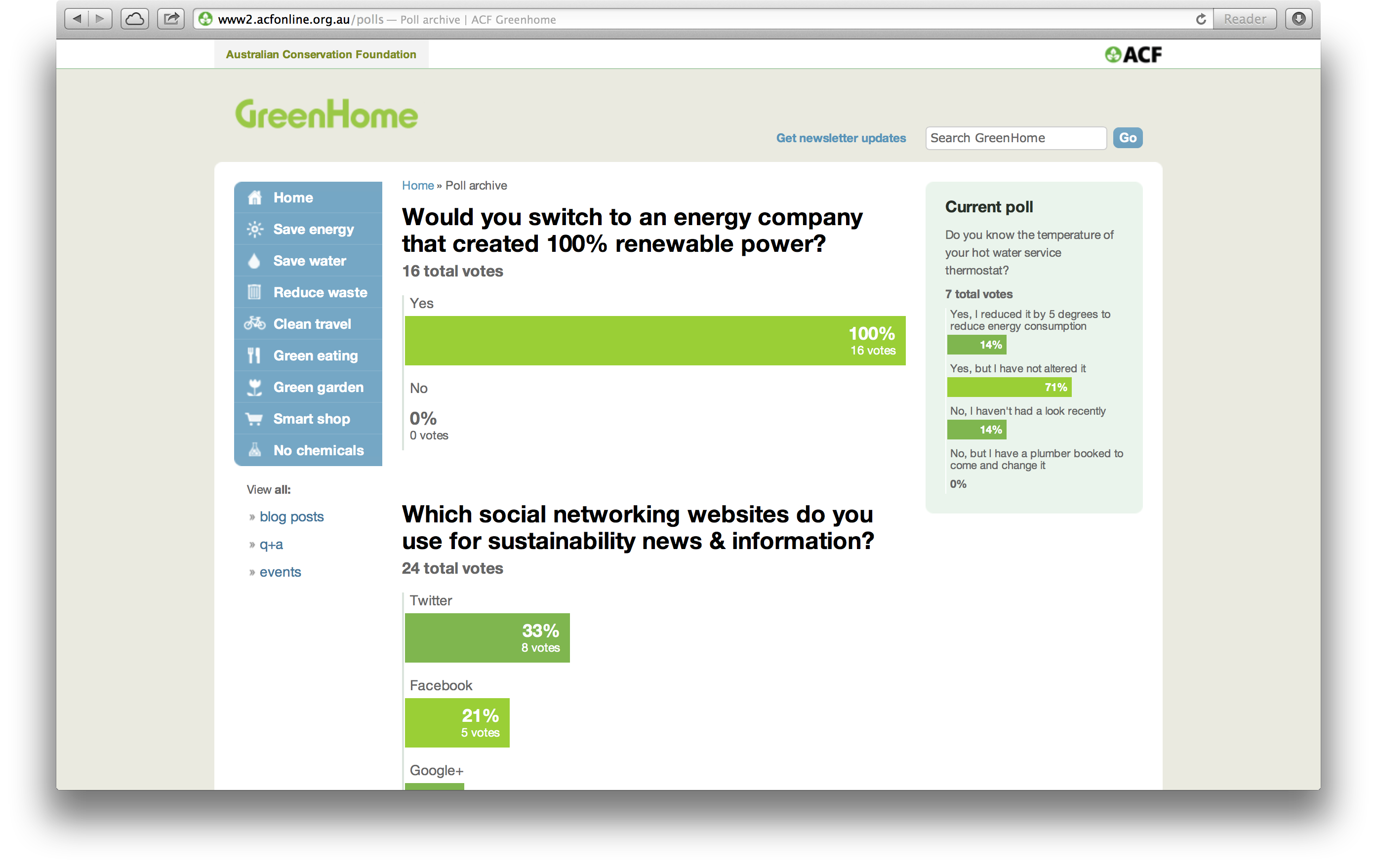Image resolution: width=1377 pixels, height=868 pixels.
Task: Click the 'Poll archive' breadcrumb text
Action: coord(476,185)
